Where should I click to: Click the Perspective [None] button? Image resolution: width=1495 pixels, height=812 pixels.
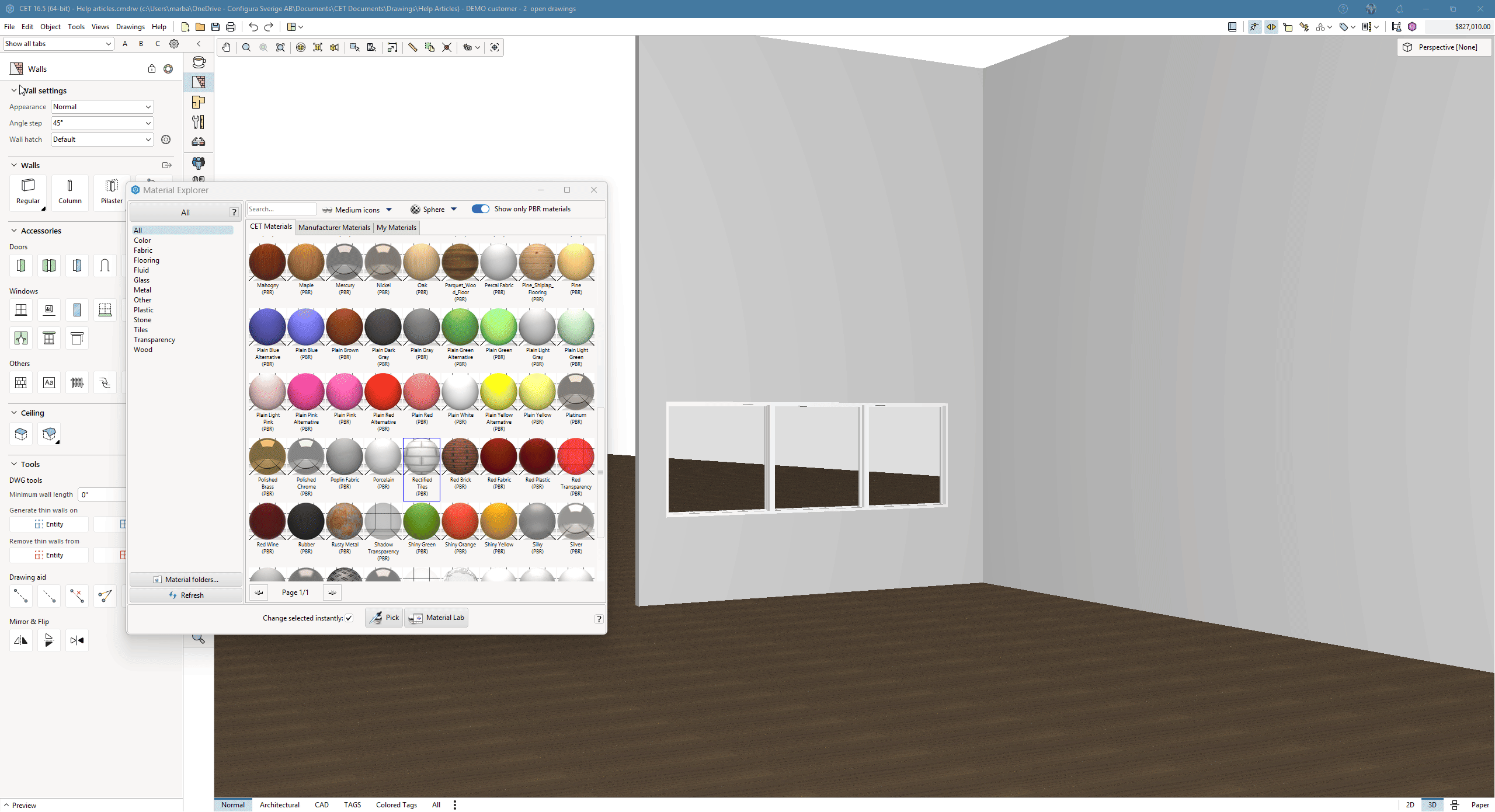click(x=1443, y=47)
